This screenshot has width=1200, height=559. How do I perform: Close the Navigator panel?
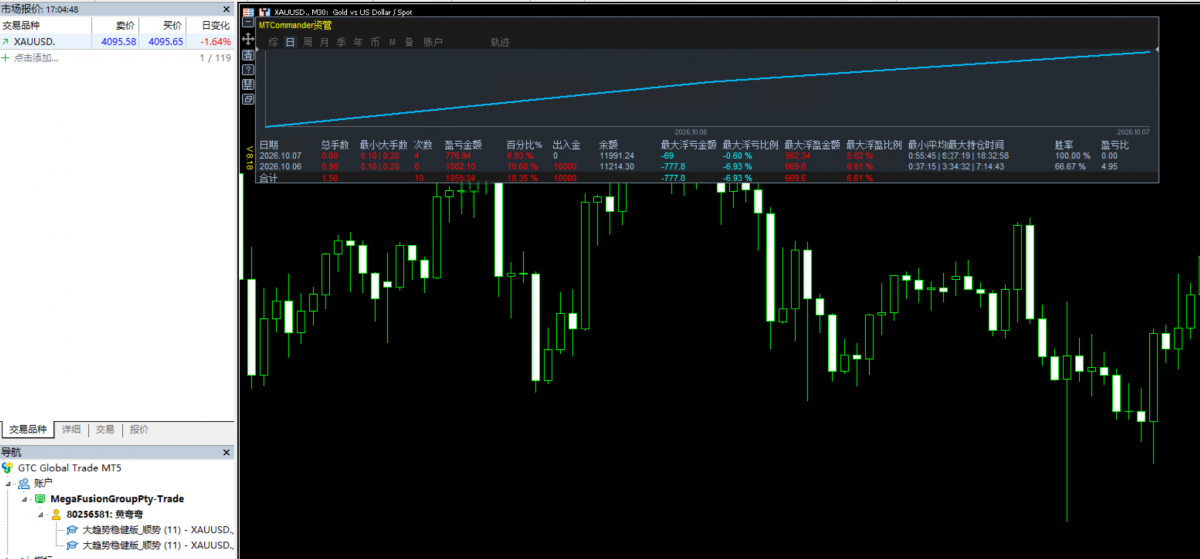click(226, 453)
